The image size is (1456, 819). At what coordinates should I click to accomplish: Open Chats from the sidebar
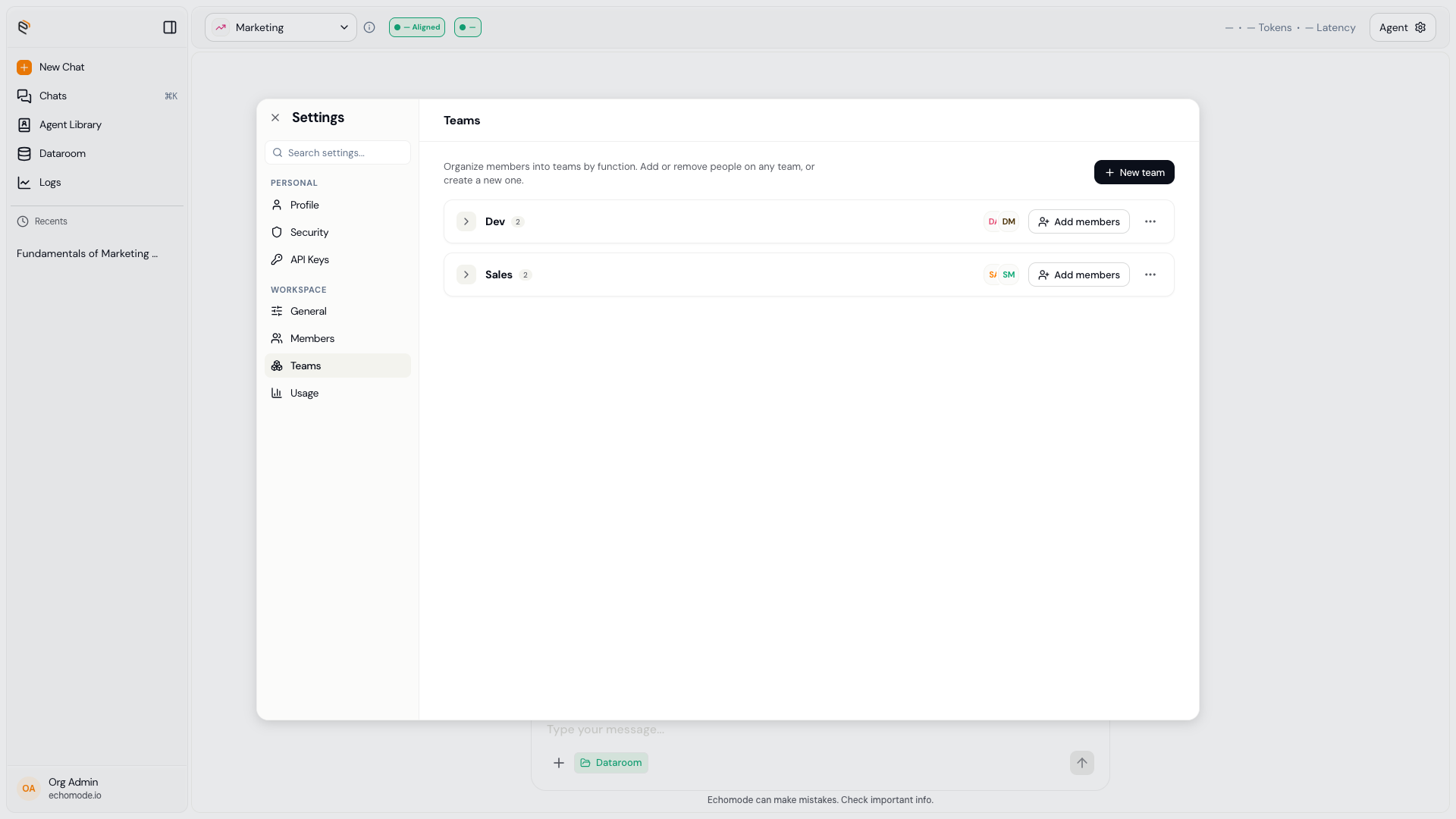tap(97, 96)
